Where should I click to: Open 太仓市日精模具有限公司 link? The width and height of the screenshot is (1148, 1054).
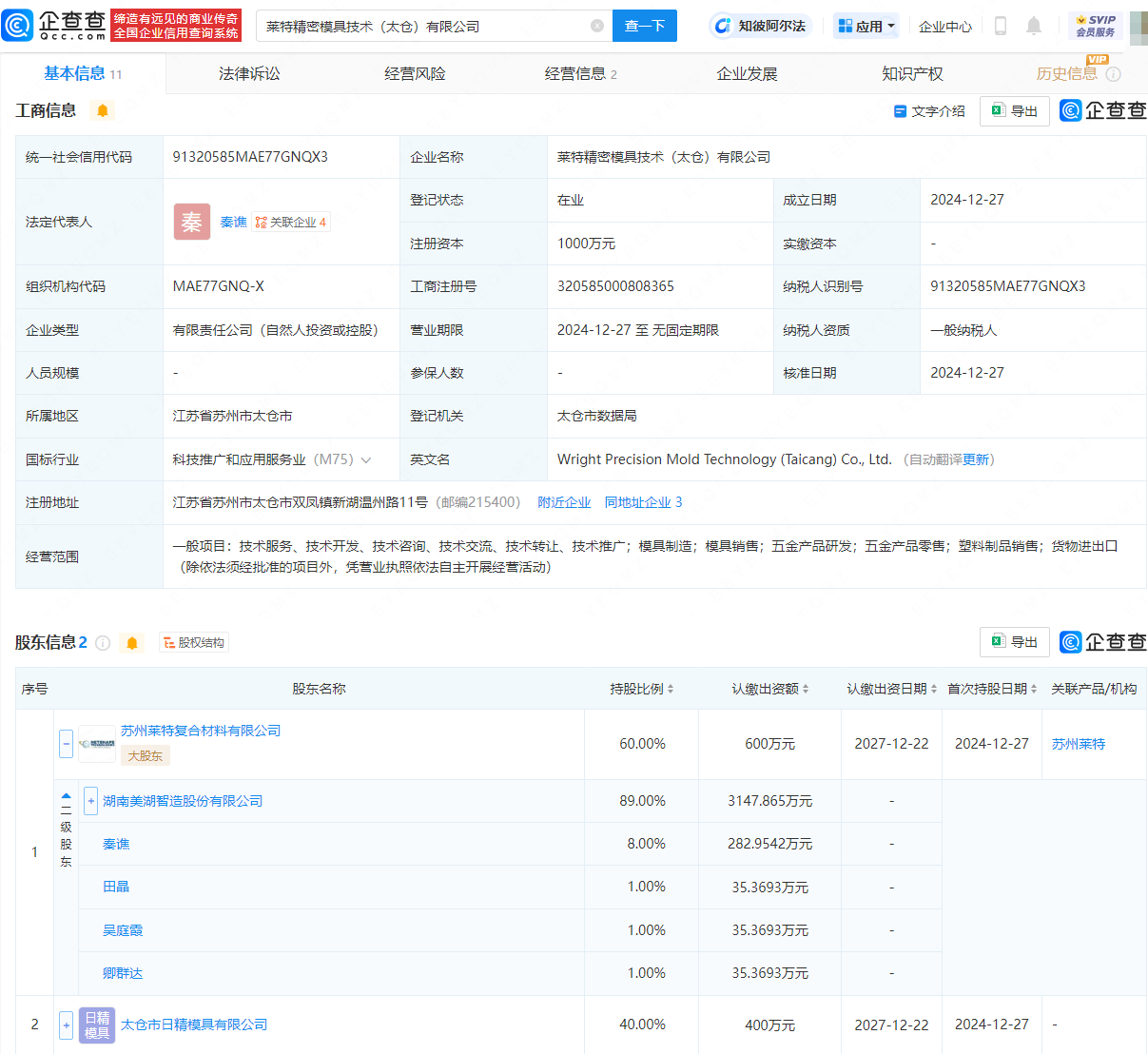(x=194, y=1025)
